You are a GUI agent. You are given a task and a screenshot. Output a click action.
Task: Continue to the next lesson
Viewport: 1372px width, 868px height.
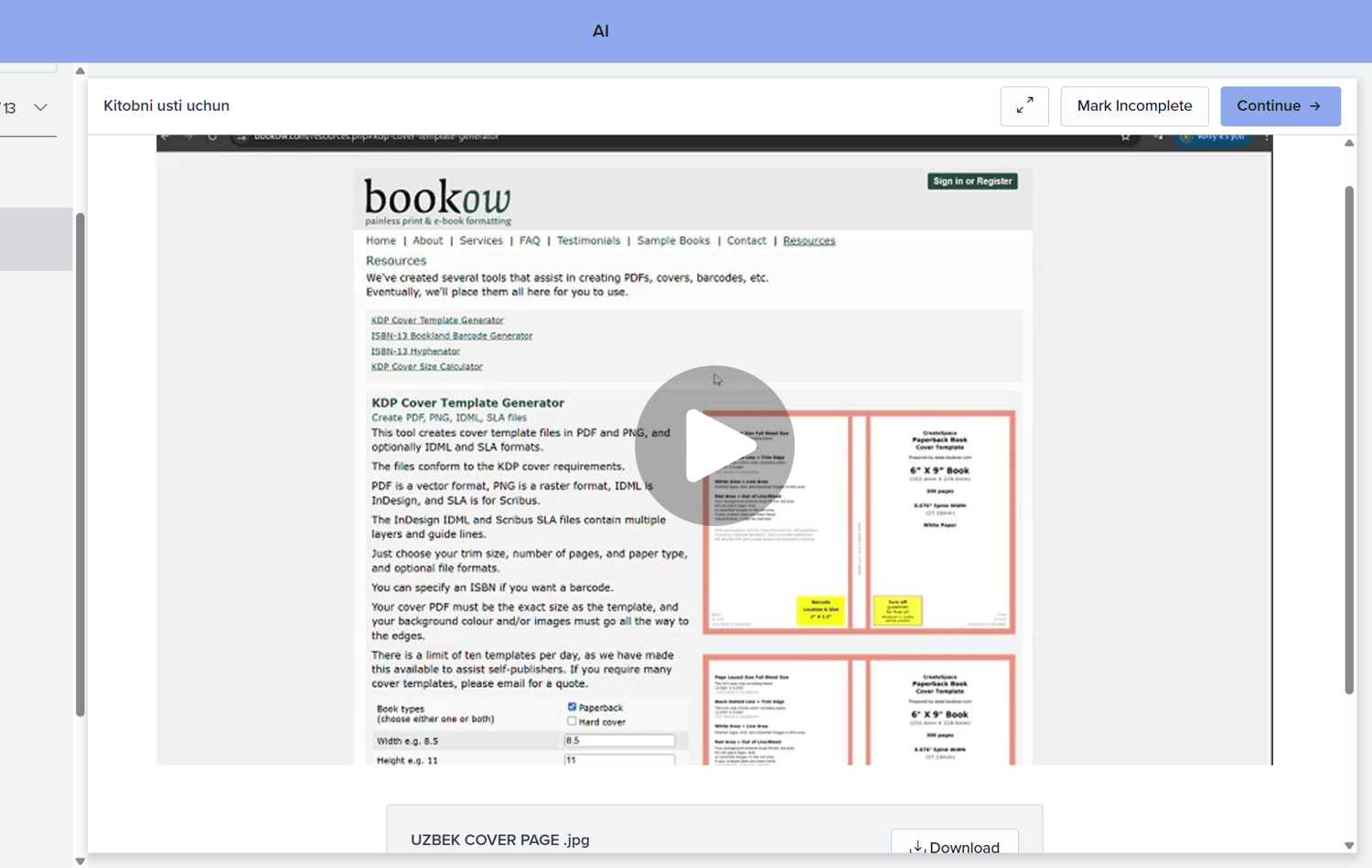[x=1280, y=106]
